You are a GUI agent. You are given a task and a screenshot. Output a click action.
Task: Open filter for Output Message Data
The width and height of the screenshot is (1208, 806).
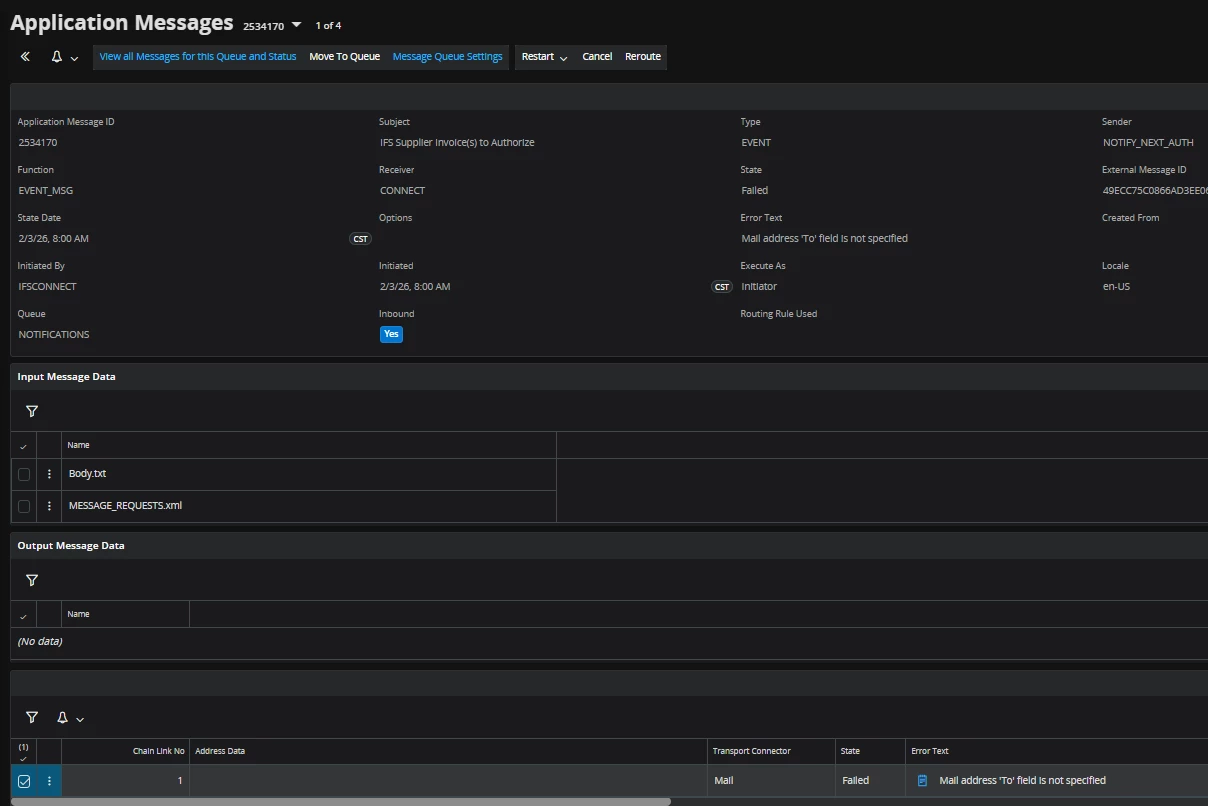[32, 580]
